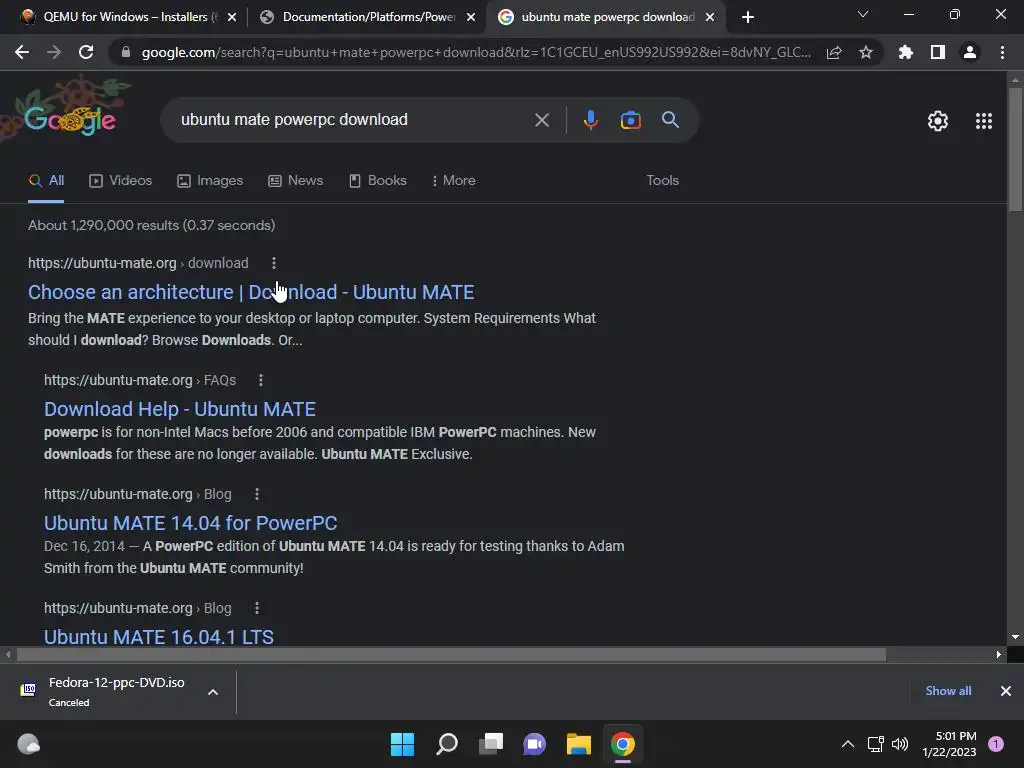Open Tools search options
1024x768 pixels.
pos(662,181)
